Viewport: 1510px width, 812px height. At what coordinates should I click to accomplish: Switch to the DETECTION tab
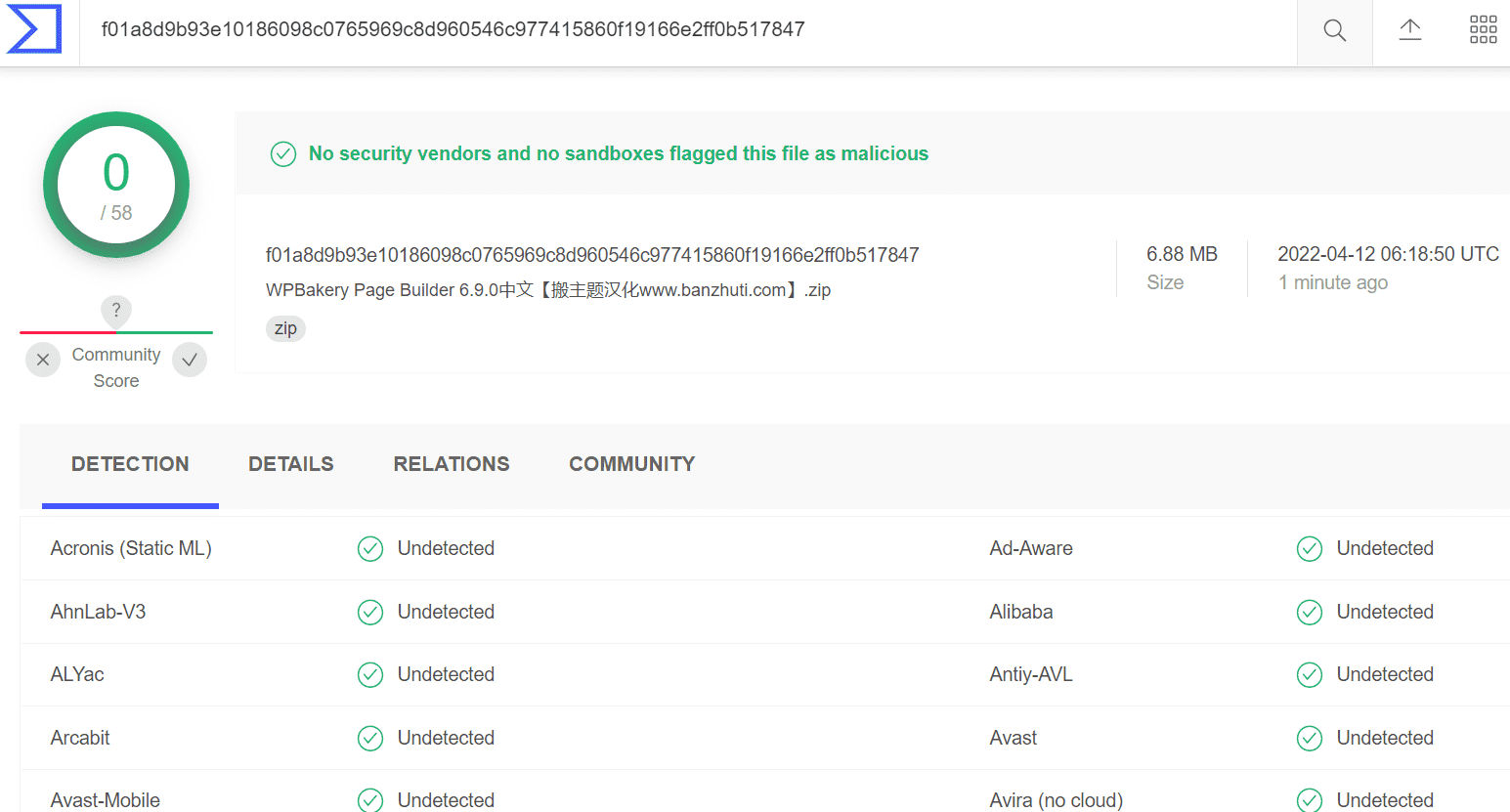click(x=130, y=464)
